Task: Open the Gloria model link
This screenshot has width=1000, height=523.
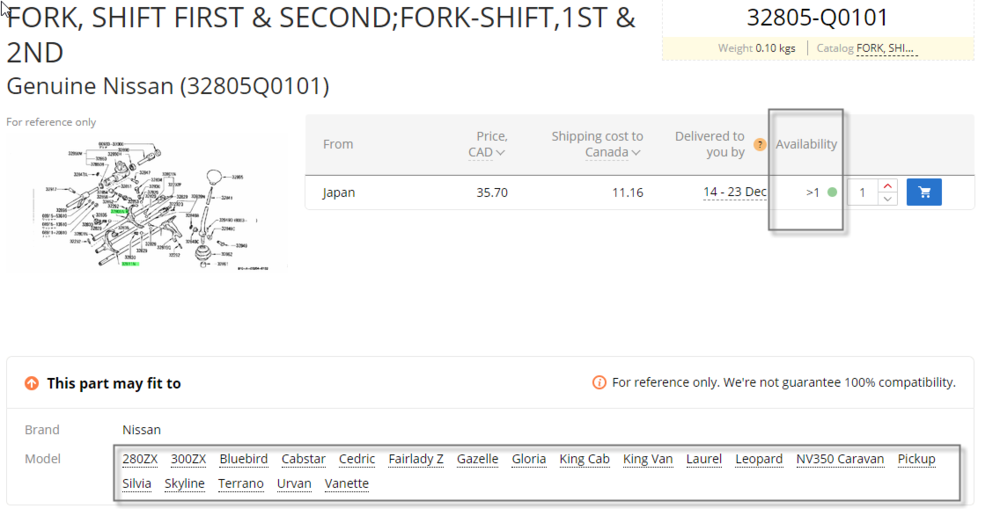Action: [529, 459]
